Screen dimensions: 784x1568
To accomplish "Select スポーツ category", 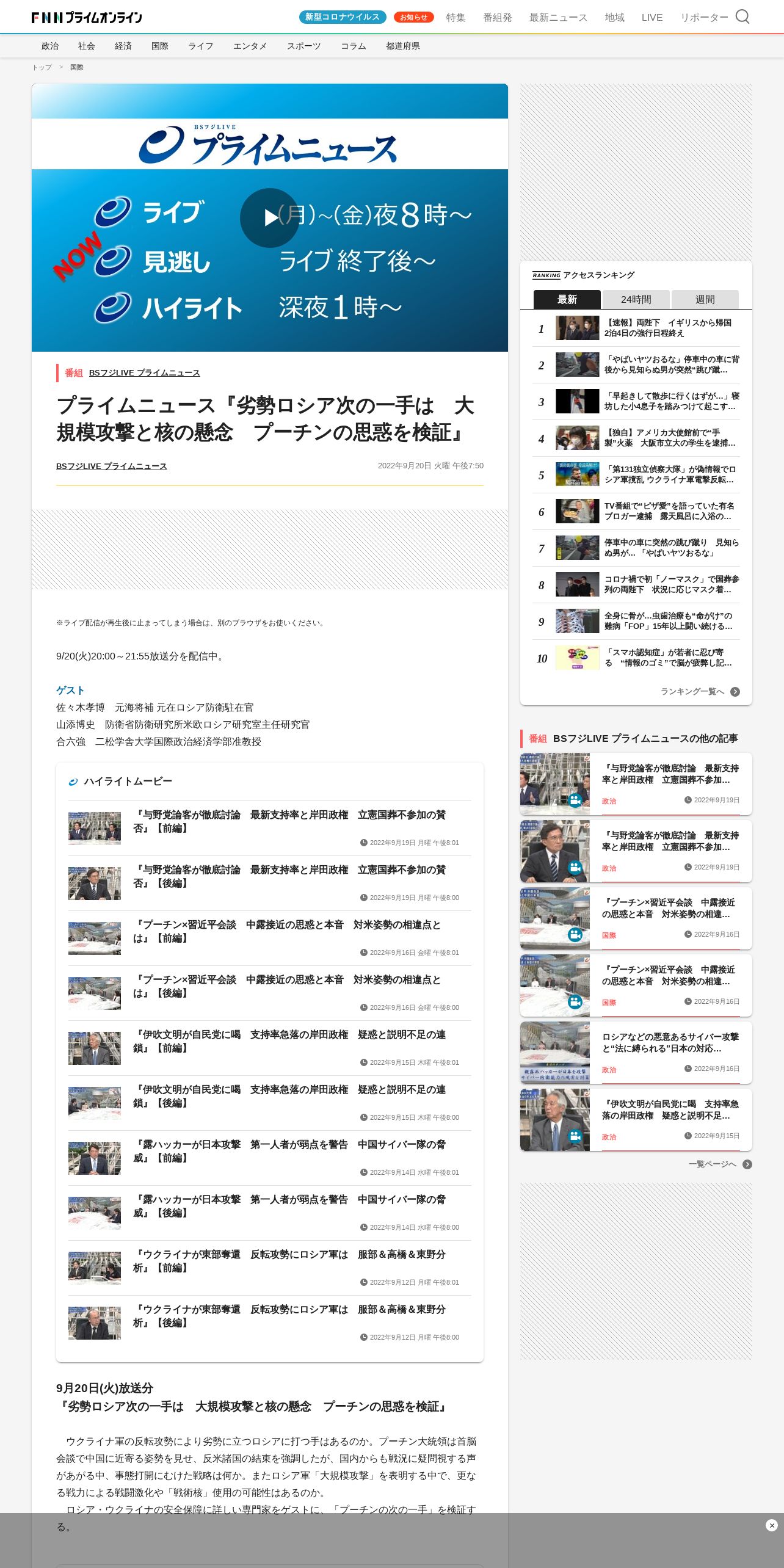I will 303,46.
